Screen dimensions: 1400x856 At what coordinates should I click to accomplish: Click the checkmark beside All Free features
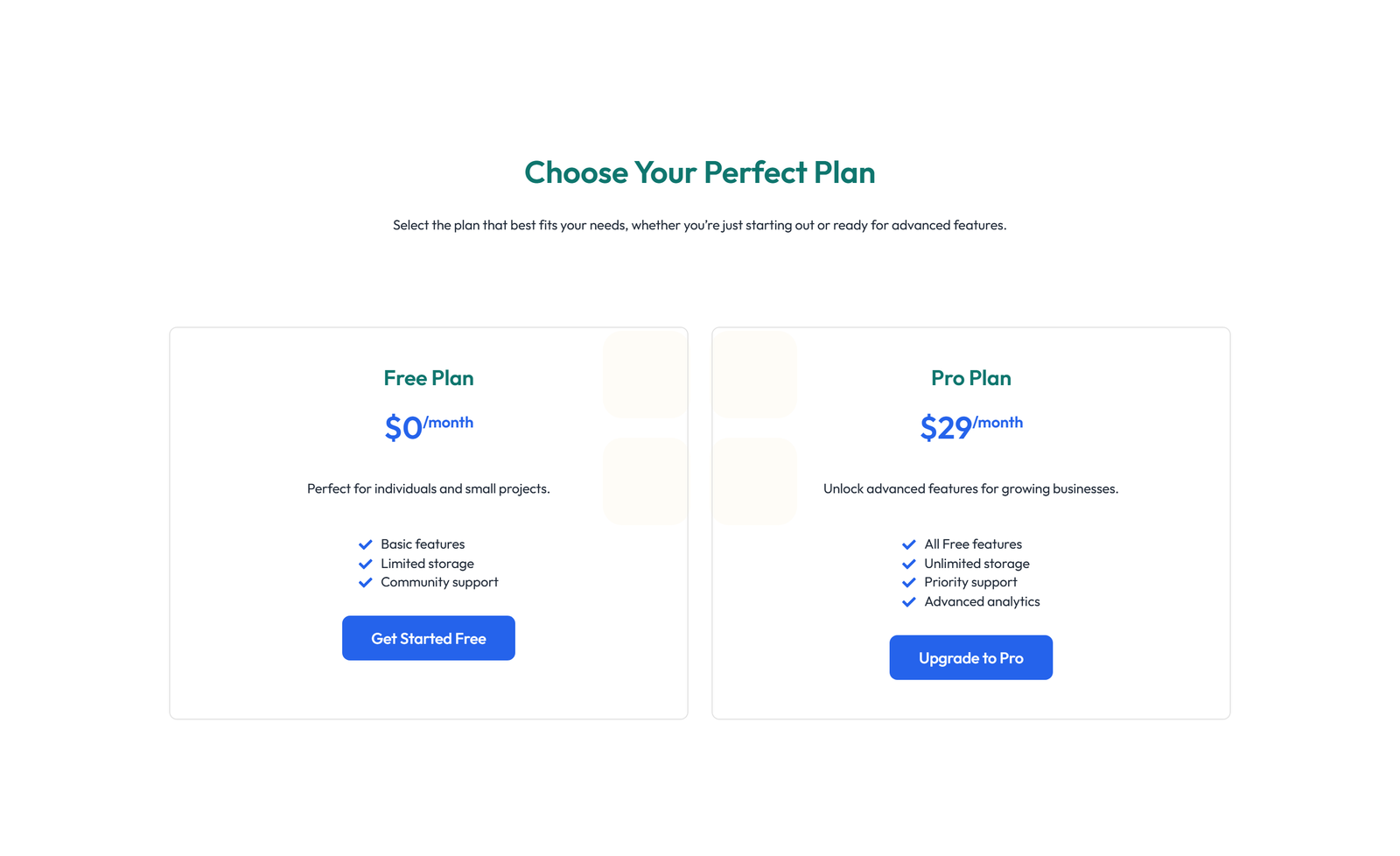click(x=909, y=544)
